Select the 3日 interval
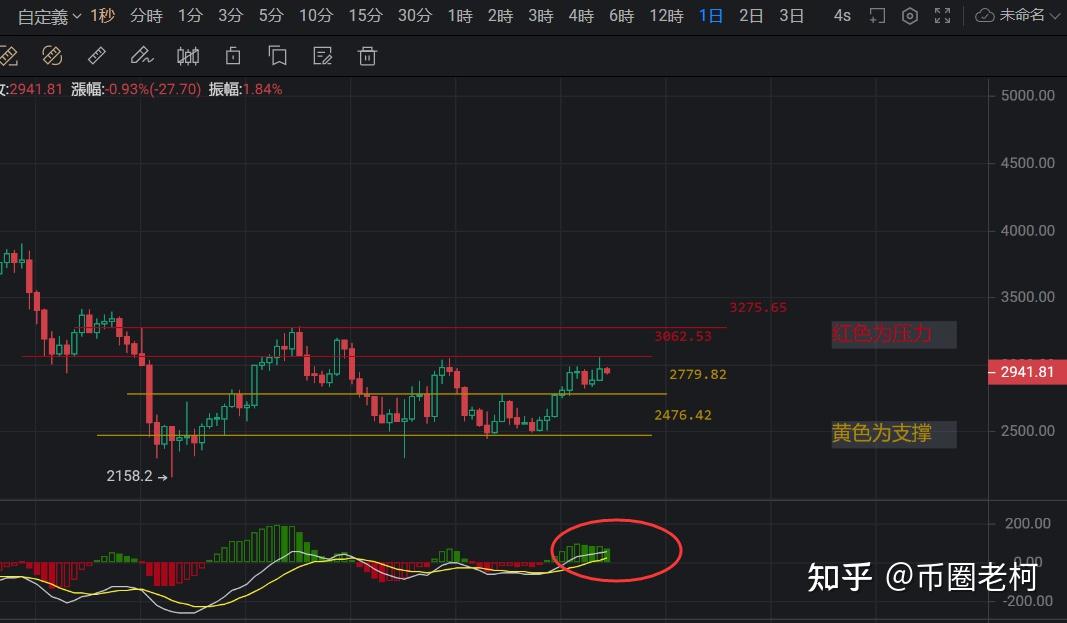Image resolution: width=1067 pixels, height=623 pixels. click(x=791, y=16)
